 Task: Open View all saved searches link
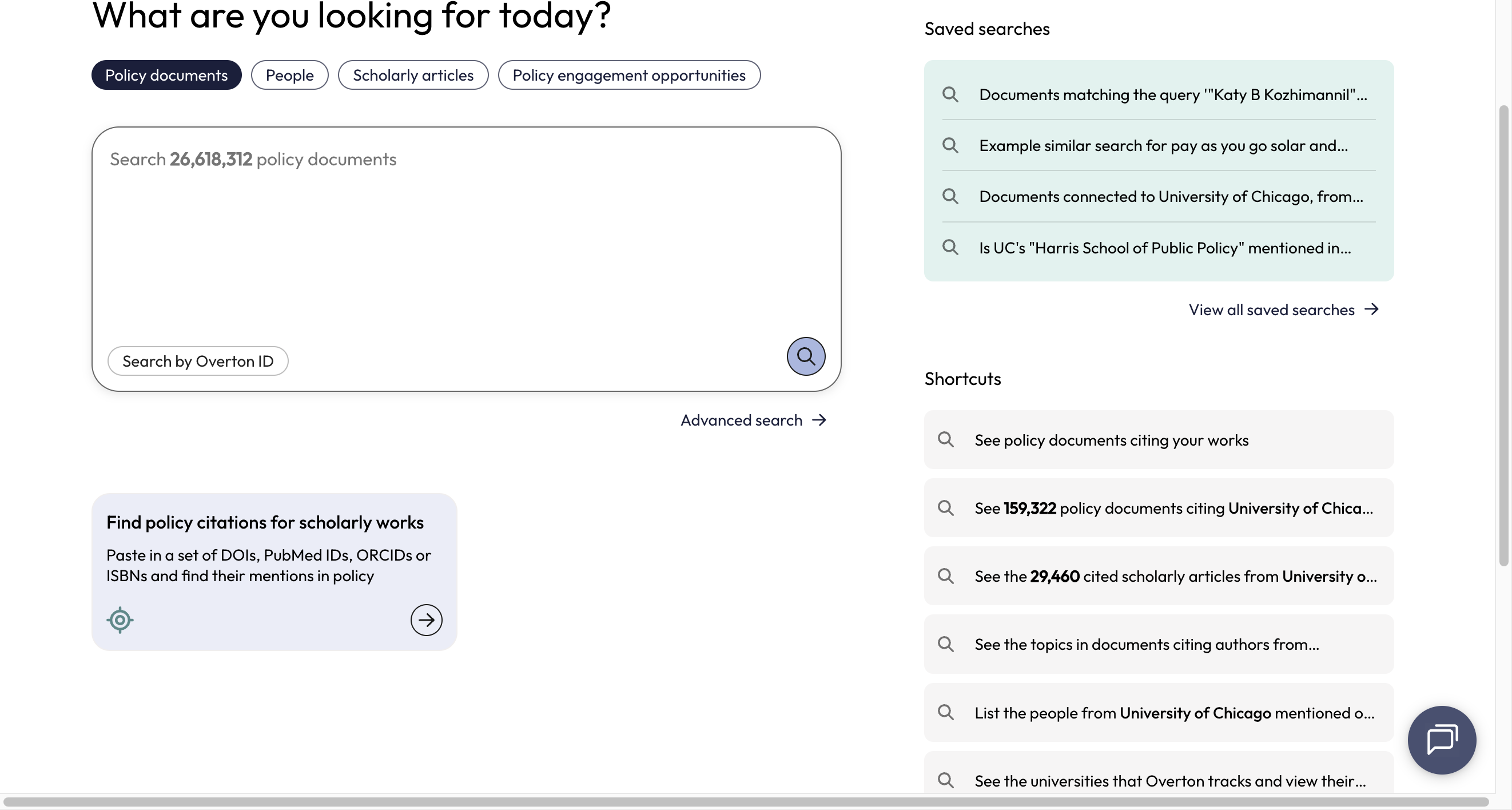click(x=1284, y=309)
